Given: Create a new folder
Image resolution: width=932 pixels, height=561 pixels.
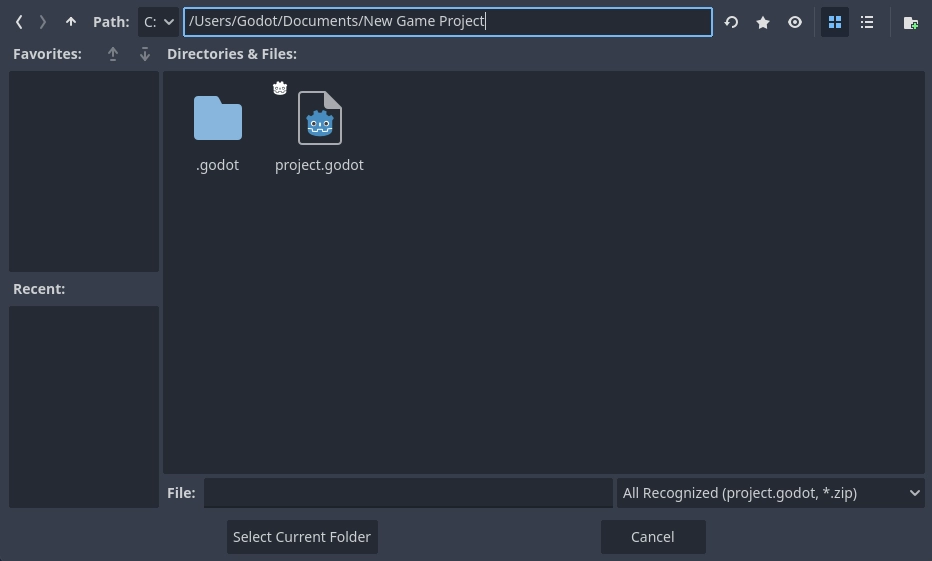Looking at the screenshot, I should (x=910, y=22).
